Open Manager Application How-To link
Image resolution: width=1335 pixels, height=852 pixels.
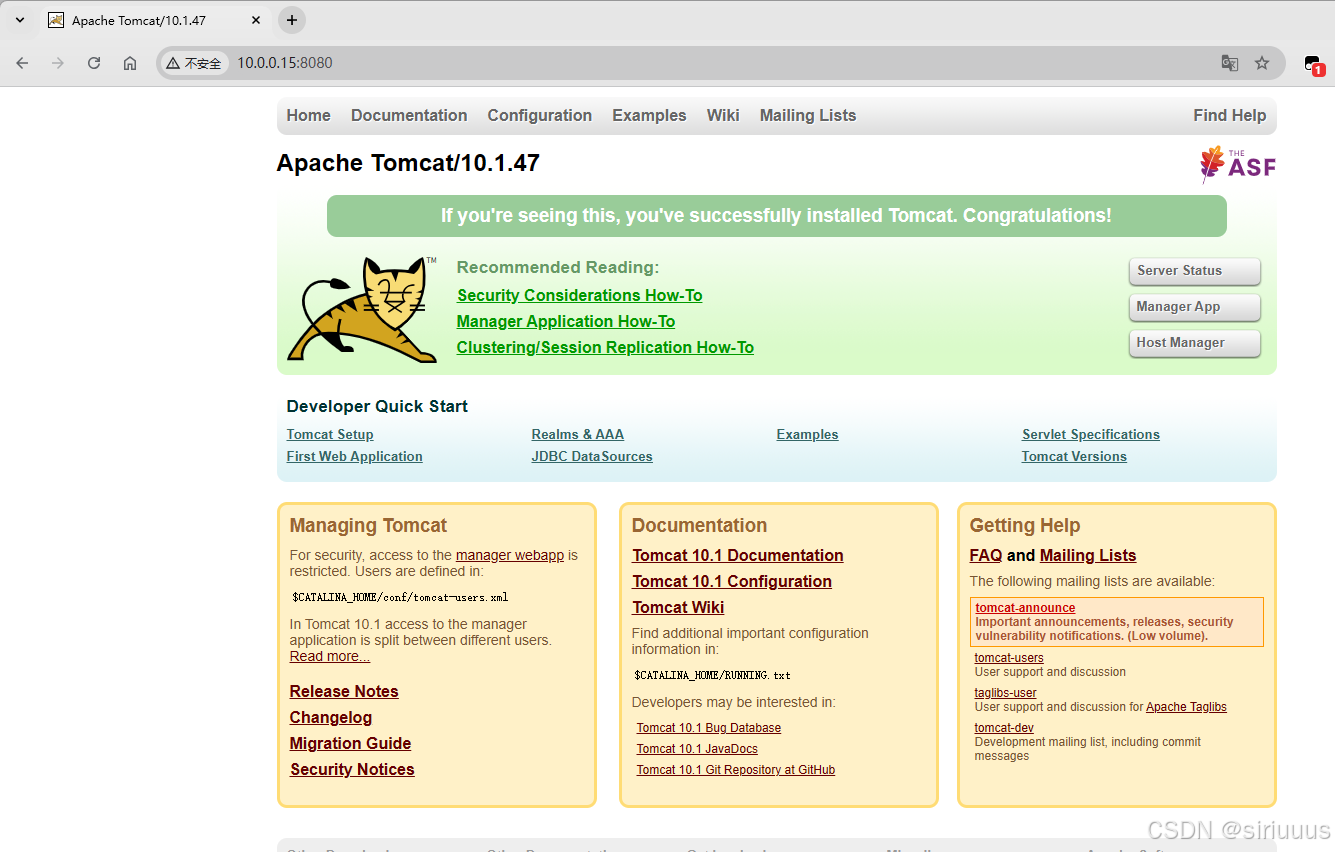[x=566, y=321]
